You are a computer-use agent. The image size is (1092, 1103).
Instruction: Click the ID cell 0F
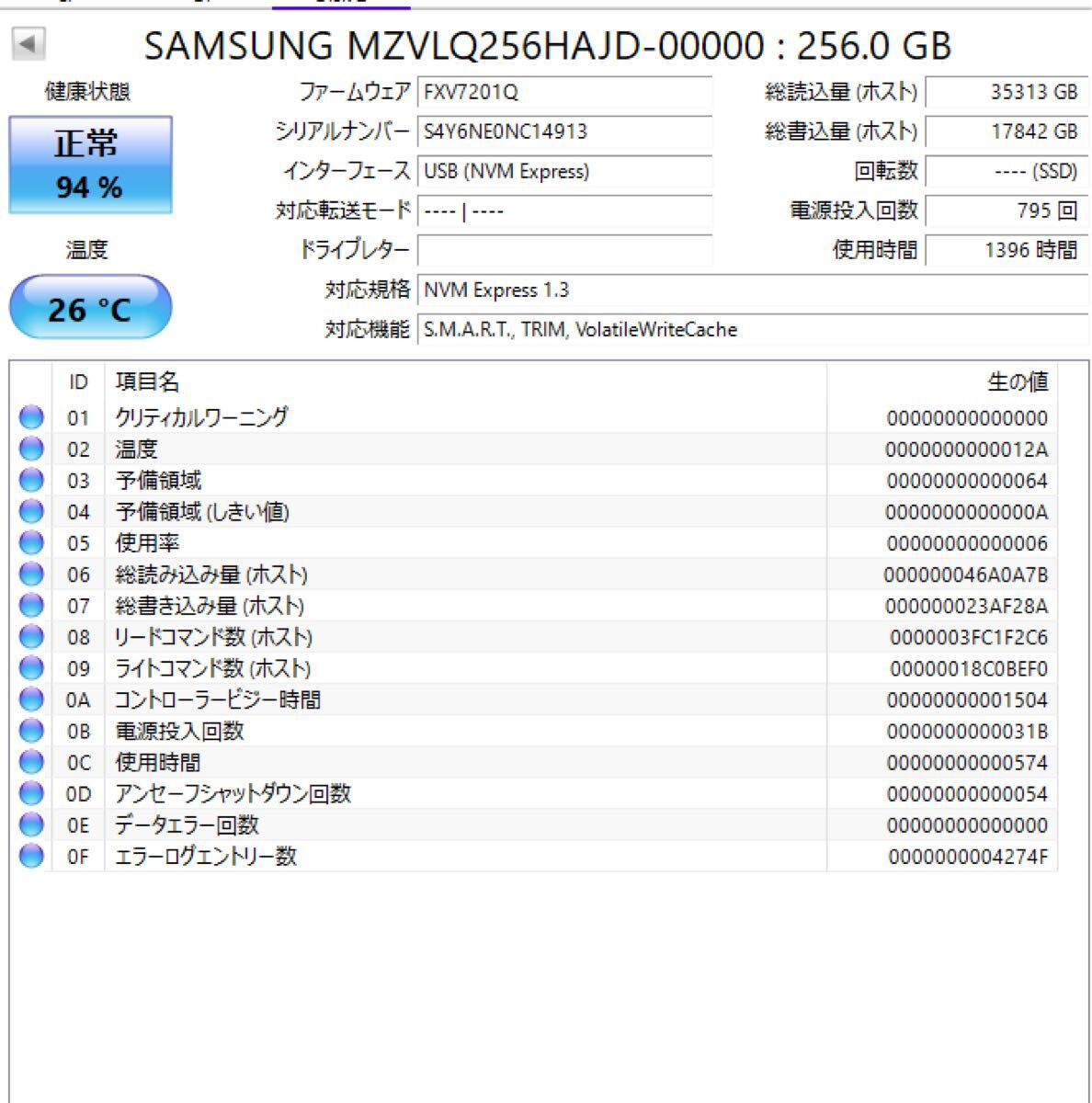pyautogui.click(x=78, y=856)
